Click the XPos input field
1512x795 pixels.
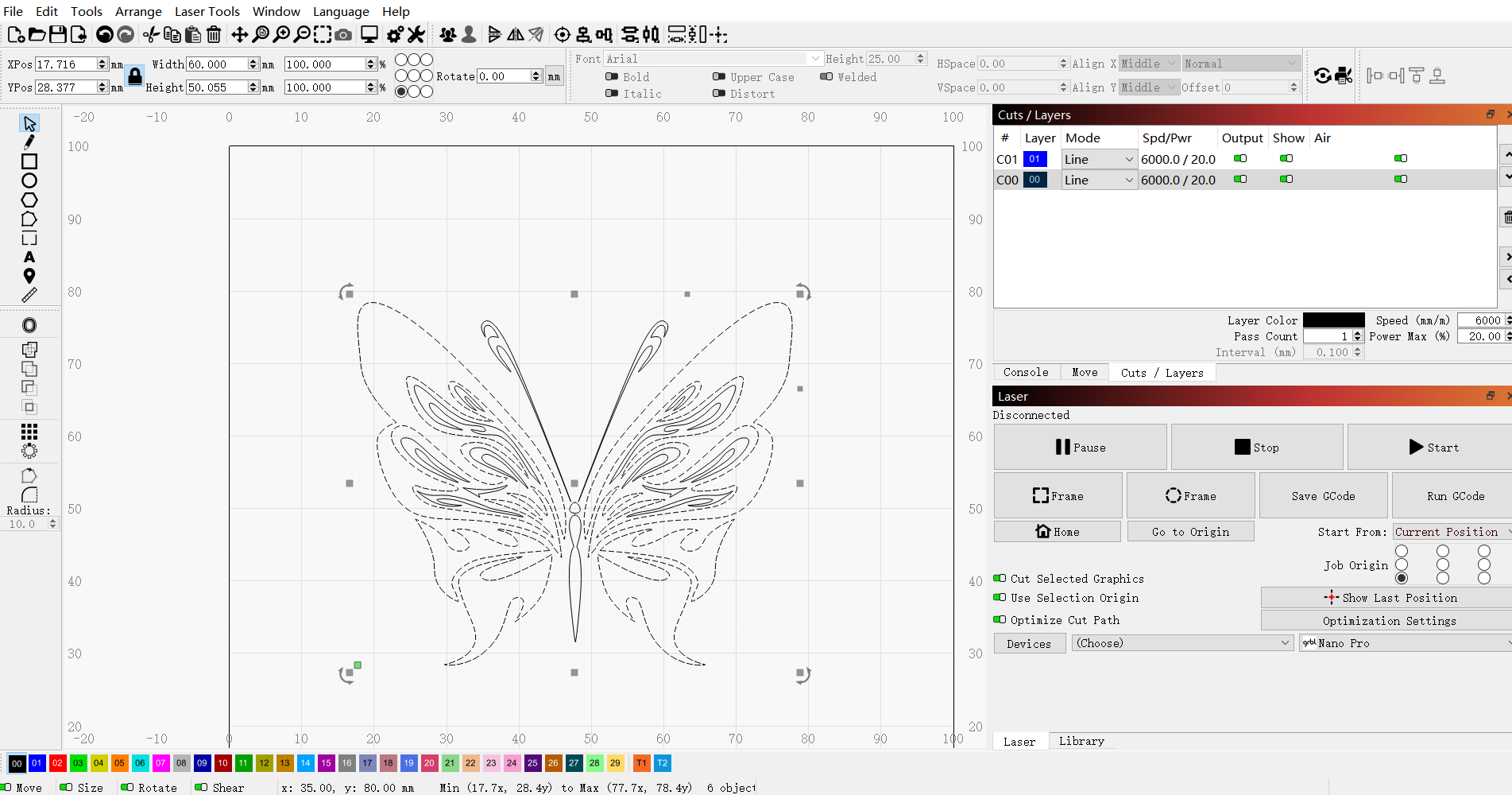(68, 64)
